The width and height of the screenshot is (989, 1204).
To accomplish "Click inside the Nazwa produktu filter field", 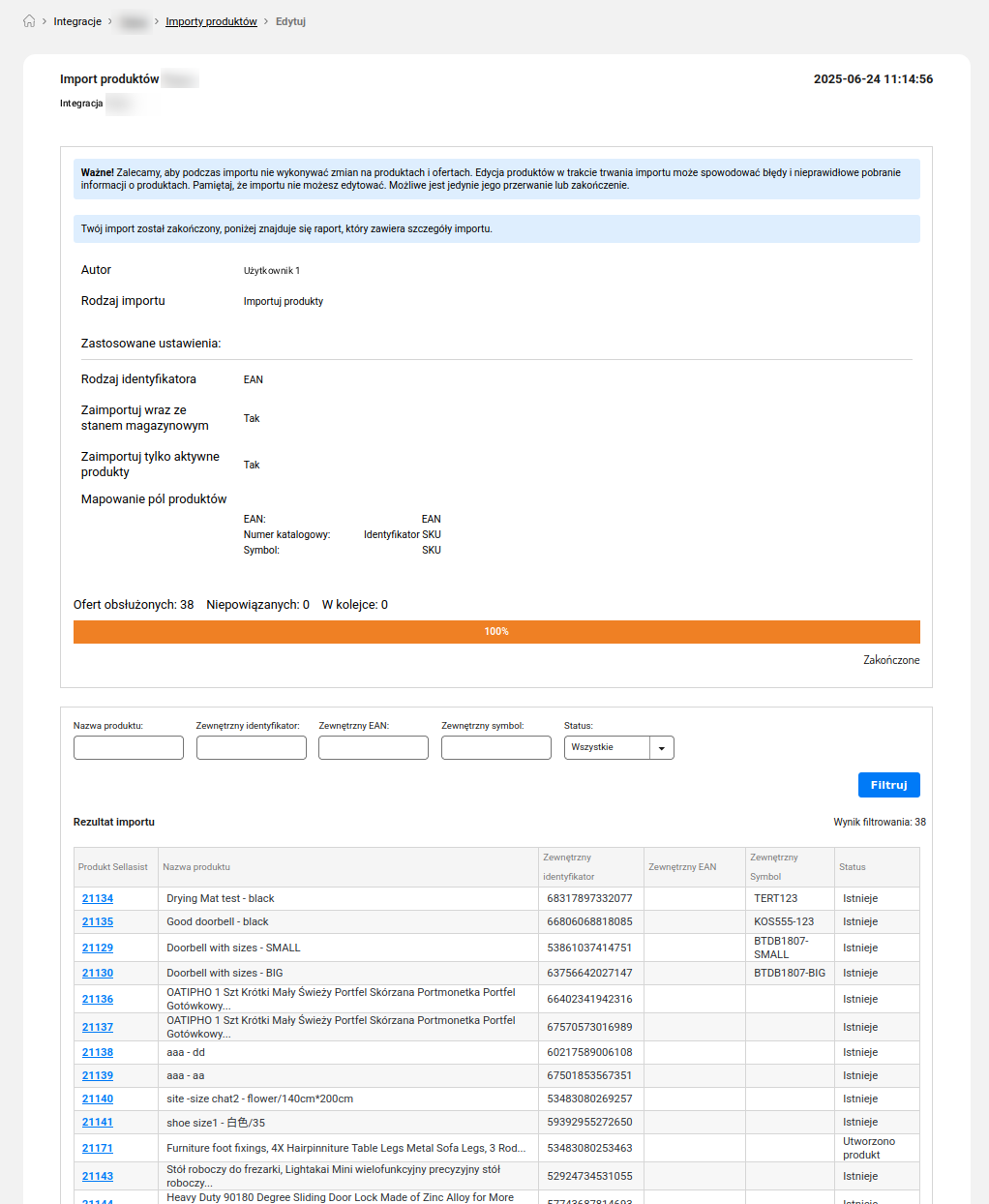I will [129, 747].
